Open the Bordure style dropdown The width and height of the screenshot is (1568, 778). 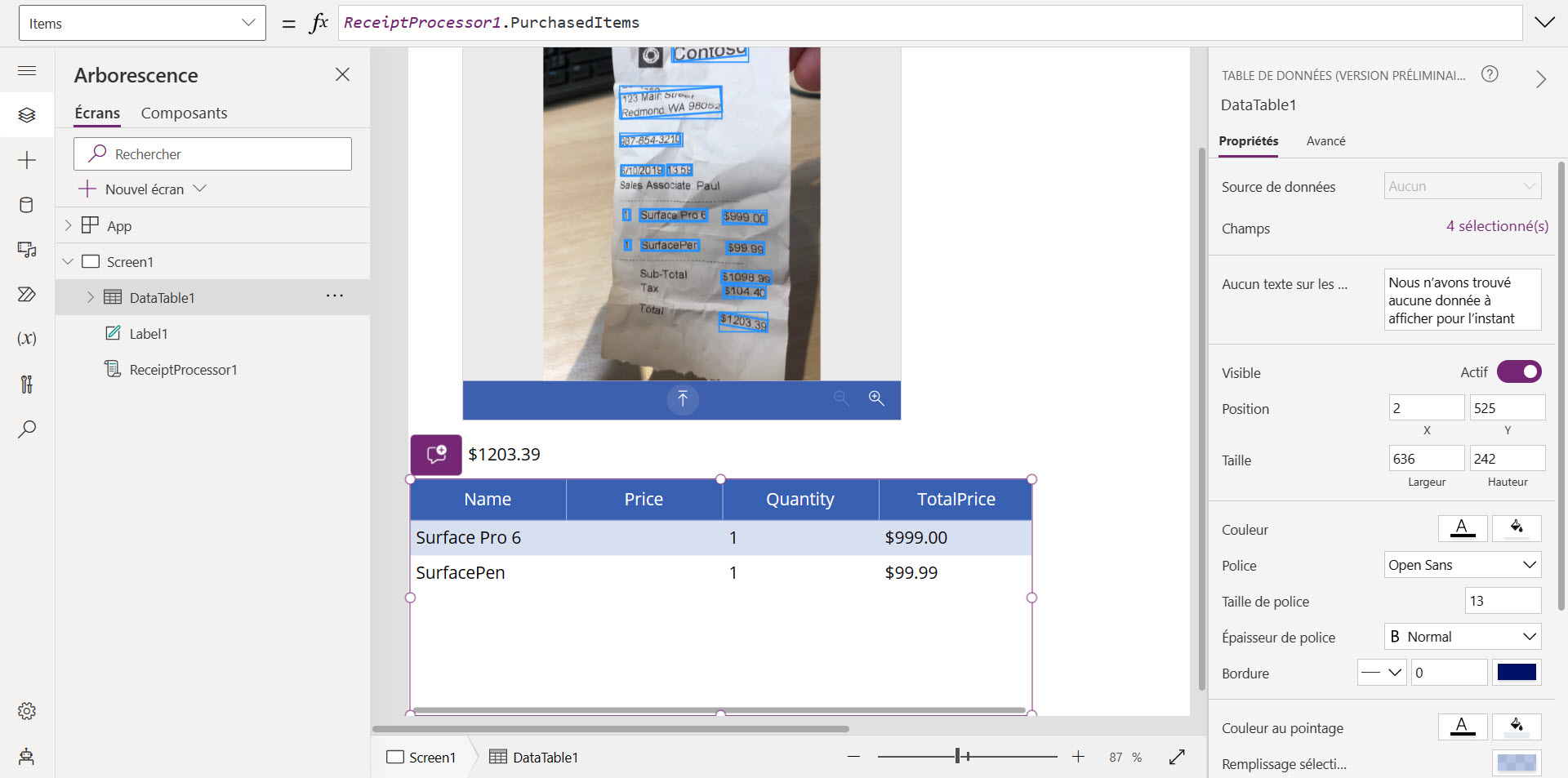pos(1382,673)
